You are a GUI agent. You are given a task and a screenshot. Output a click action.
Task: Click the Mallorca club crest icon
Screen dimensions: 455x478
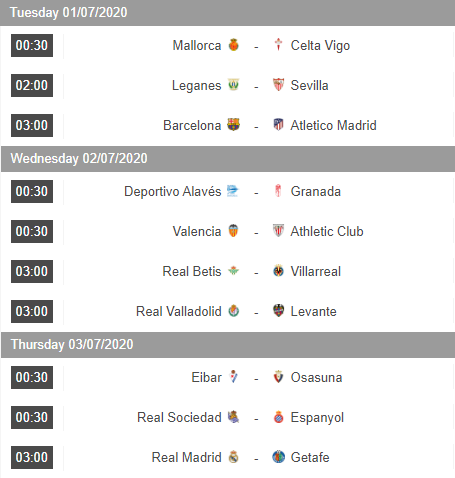pyautogui.click(x=234, y=45)
